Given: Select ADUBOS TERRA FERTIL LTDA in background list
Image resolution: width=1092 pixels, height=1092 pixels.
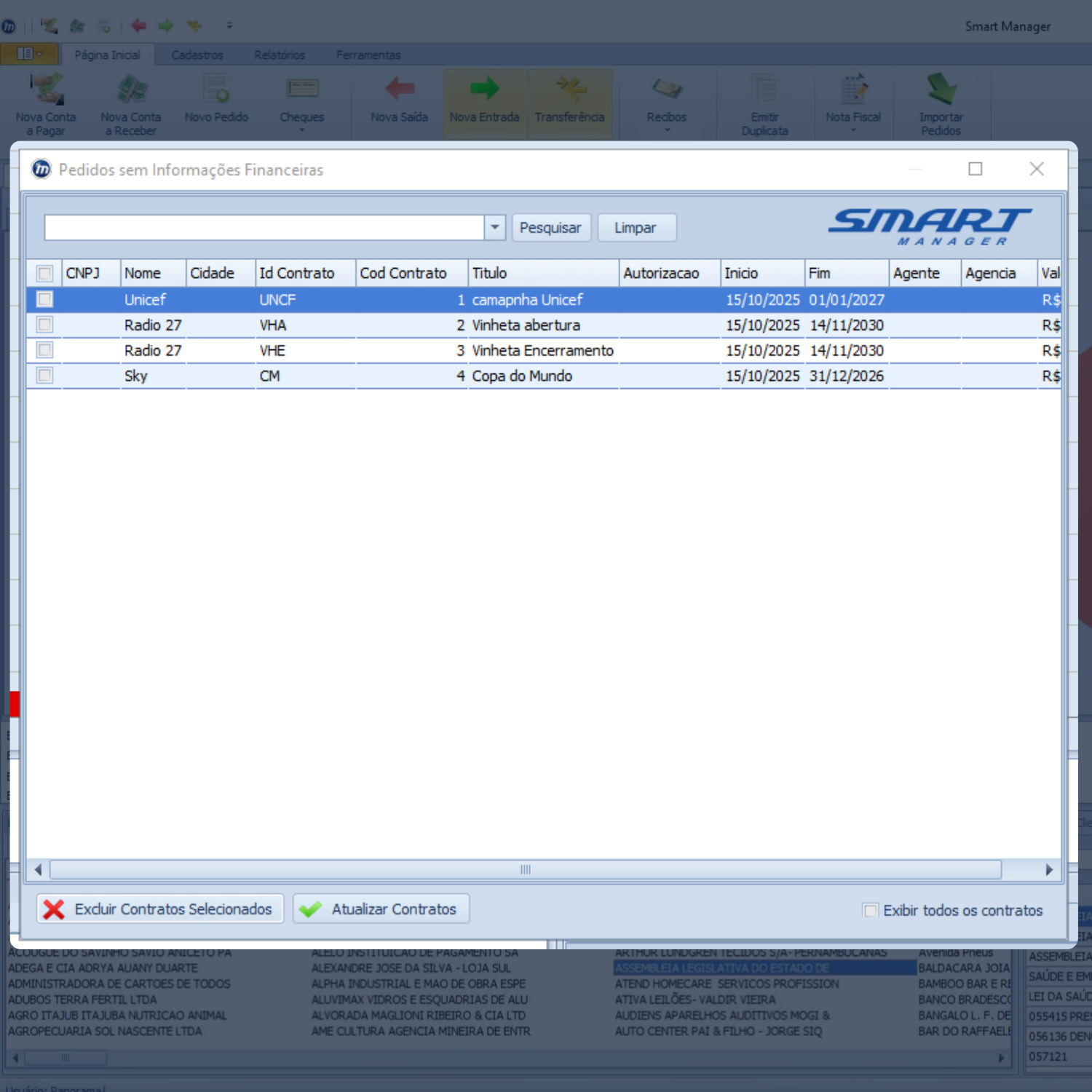Looking at the screenshot, I should 82,1000.
